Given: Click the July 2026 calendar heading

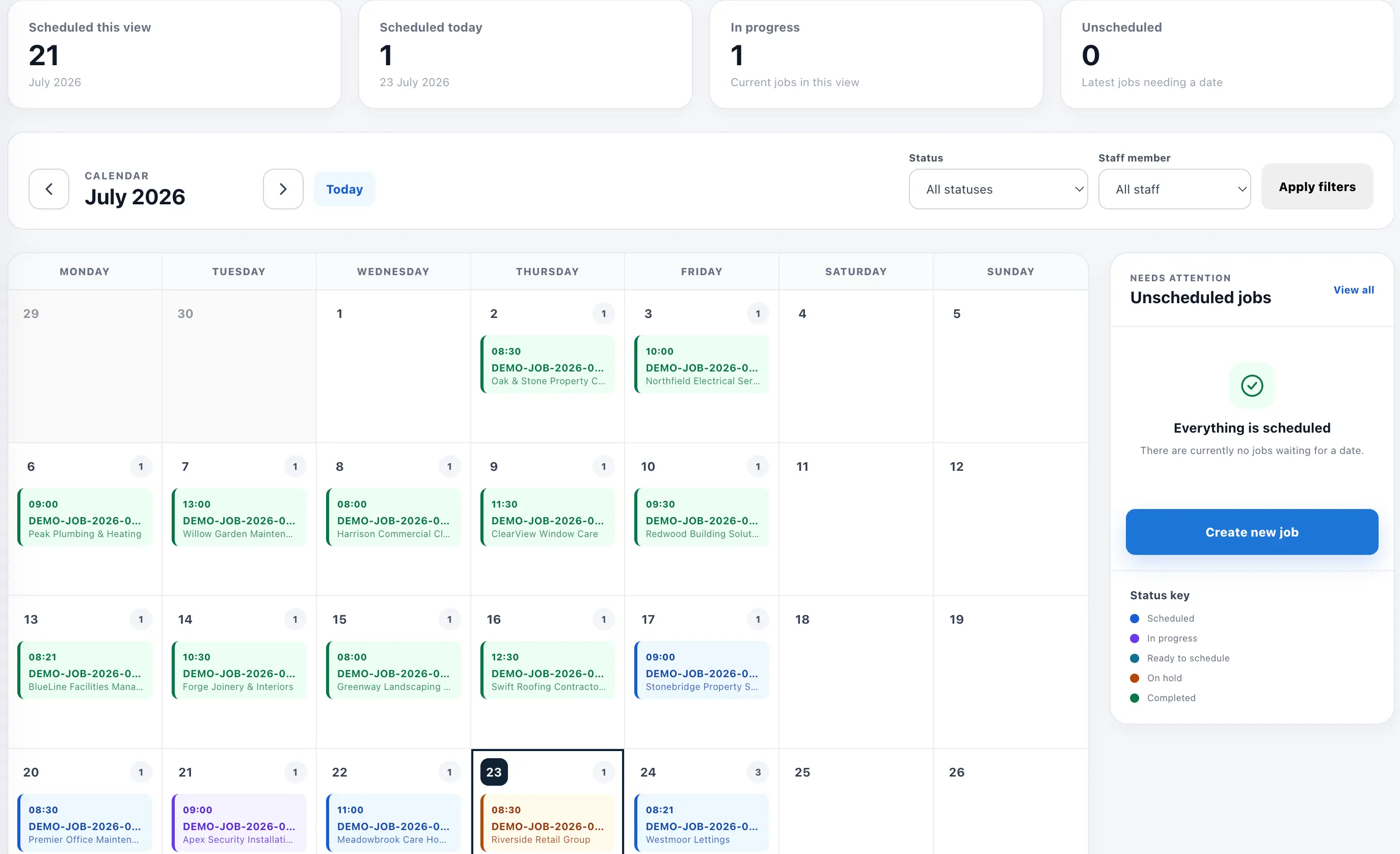Looking at the screenshot, I should click(134, 197).
